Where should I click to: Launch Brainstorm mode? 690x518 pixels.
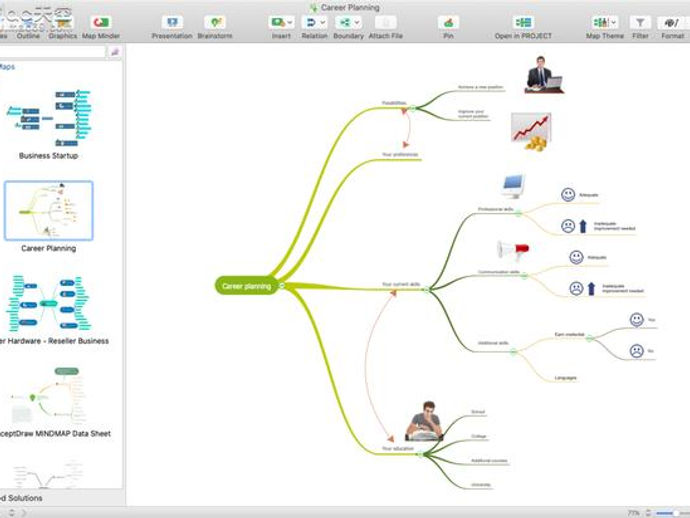(215, 22)
